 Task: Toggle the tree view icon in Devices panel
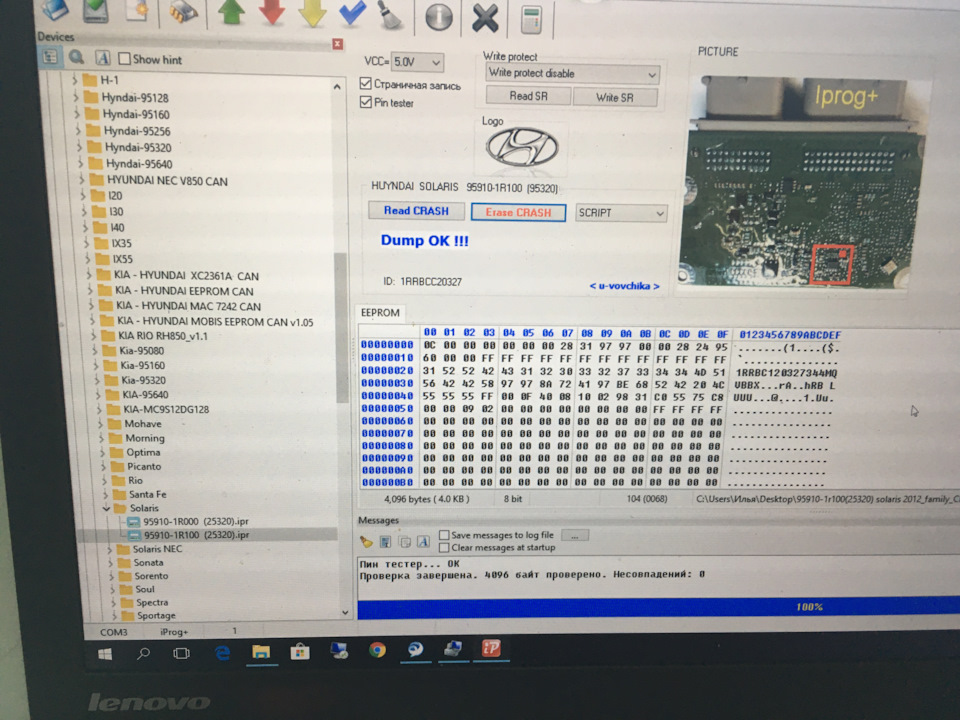(x=50, y=58)
